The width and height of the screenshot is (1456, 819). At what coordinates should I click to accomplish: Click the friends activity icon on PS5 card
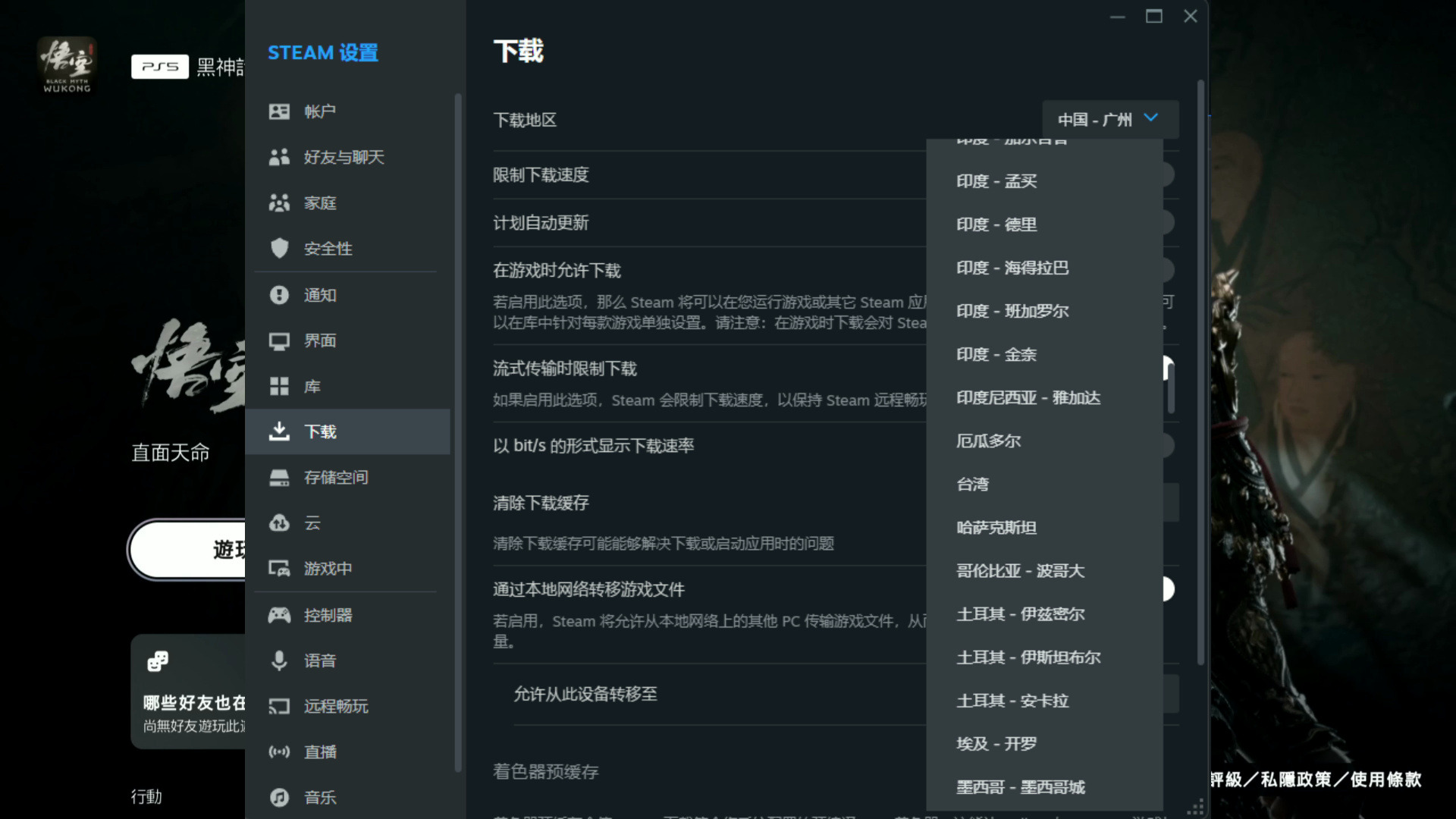pos(158,661)
